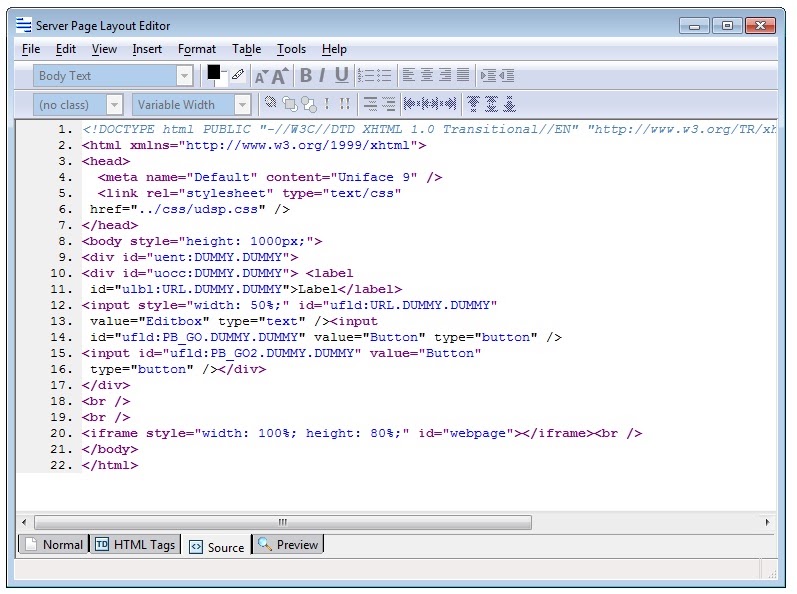The image size is (797, 594).
Task: Maximize the Server Page Layout Editor window
Action: [x=727, y=25]
